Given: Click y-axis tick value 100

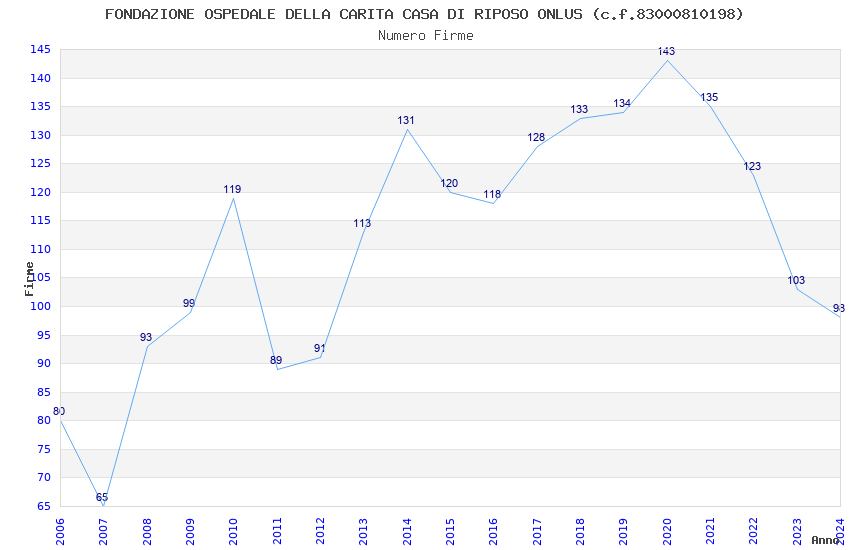Looking at the screenshot, I should pos(40,306).
